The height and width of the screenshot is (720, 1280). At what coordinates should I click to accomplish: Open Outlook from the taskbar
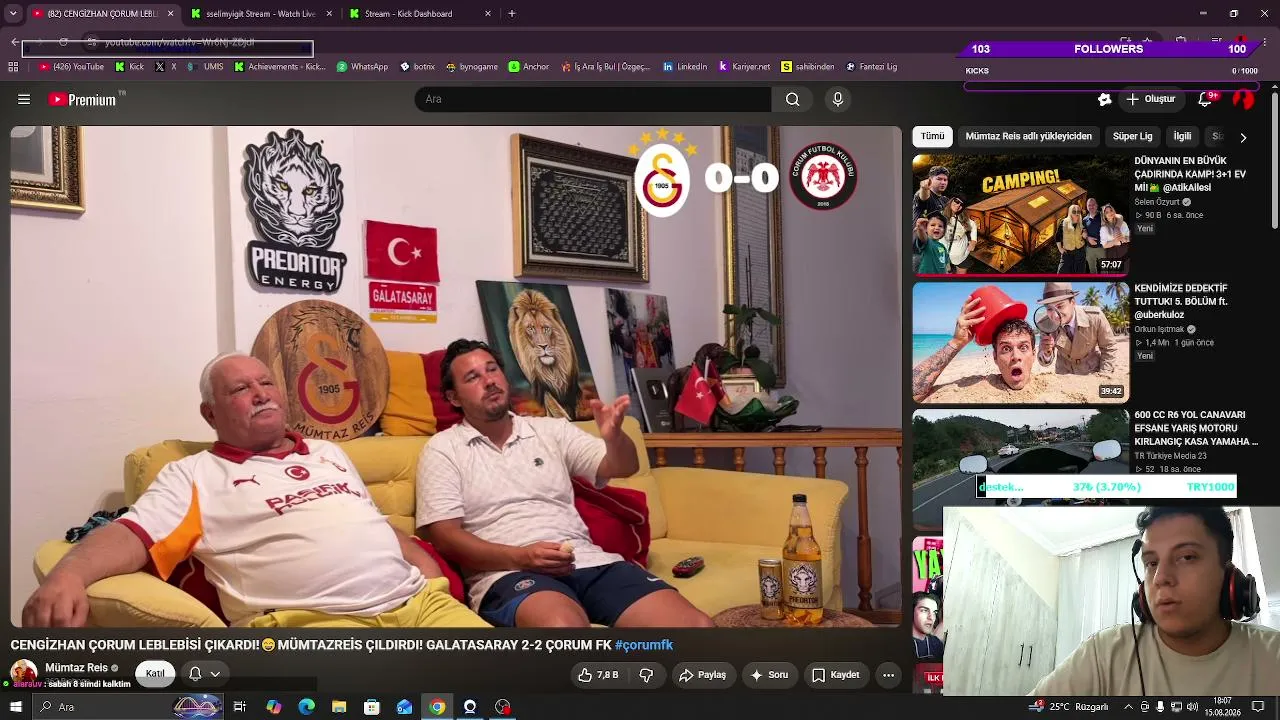[405, 707]
